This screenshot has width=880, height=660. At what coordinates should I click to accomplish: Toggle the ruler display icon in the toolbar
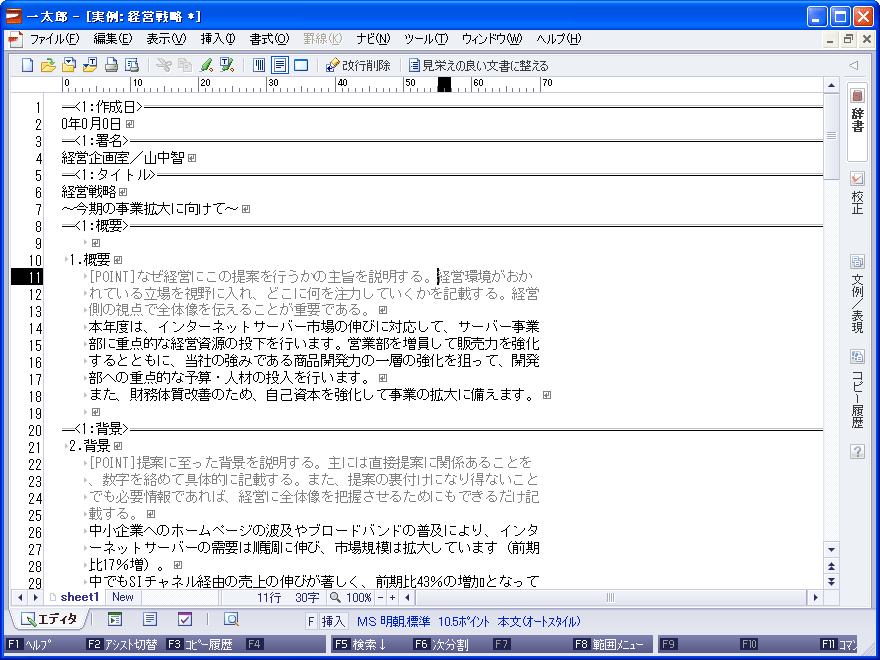(258, 66)
